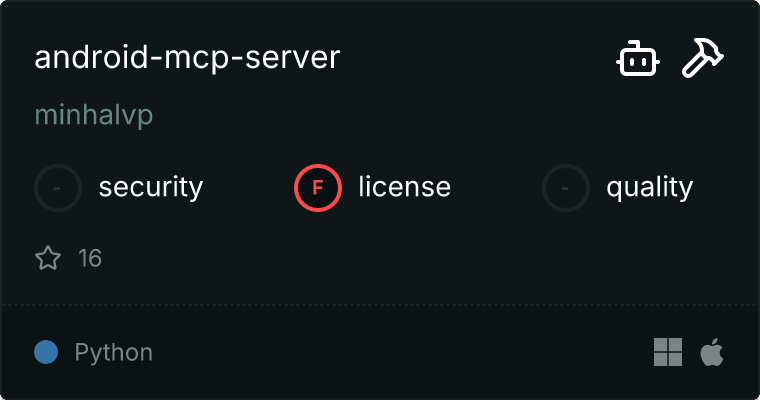Click the quality grade dash badge

pos(566,187)
